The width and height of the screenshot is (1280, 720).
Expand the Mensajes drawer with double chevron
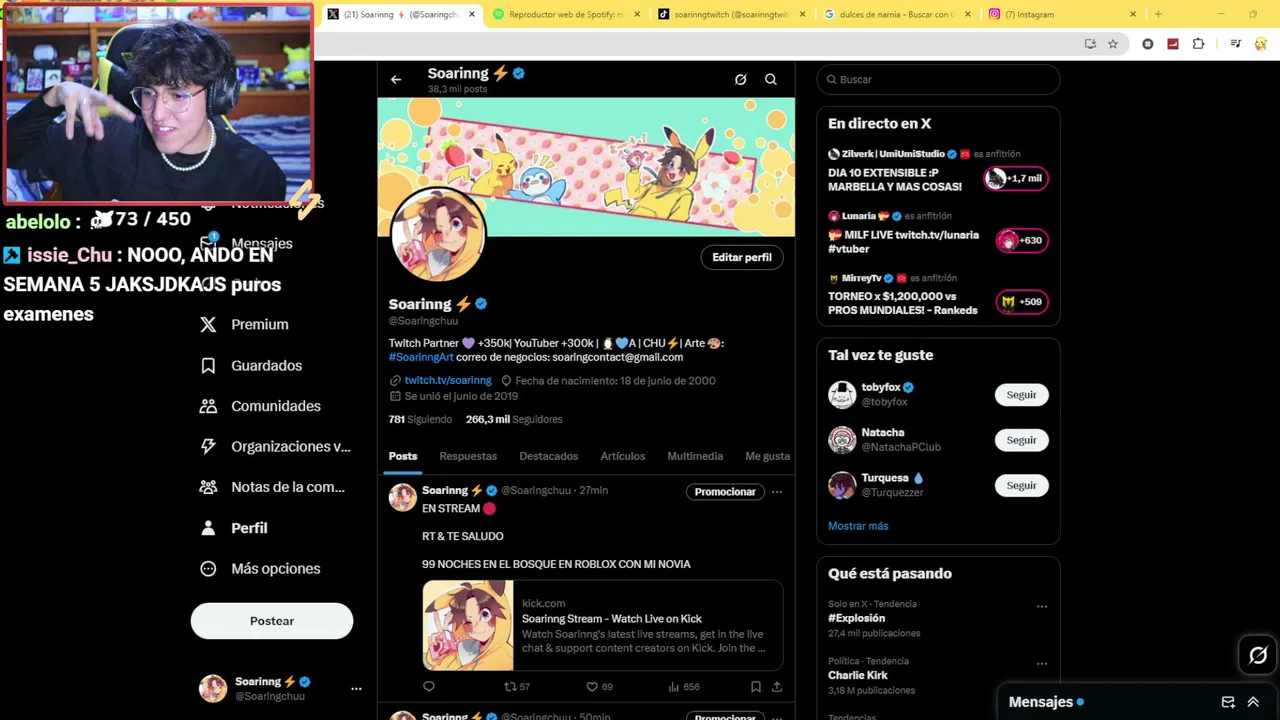pyautogui.click(x=1253, y=702)
